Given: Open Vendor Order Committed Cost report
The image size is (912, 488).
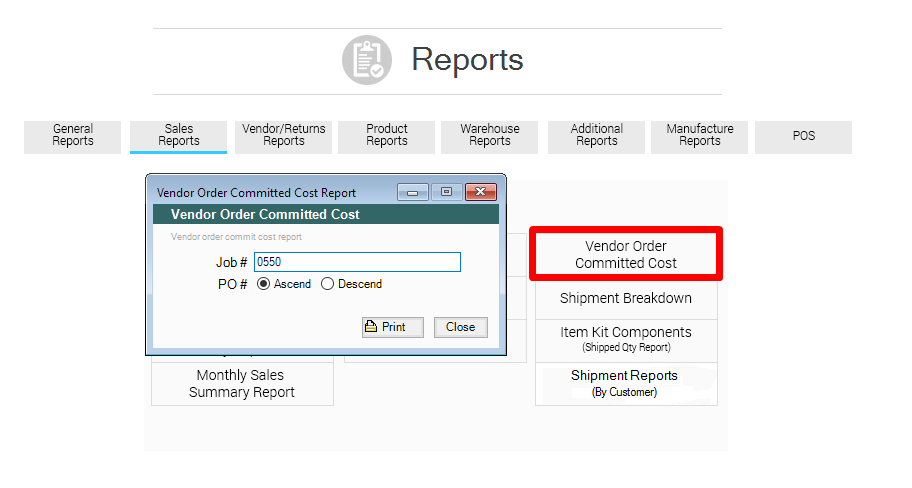Looking at the screenshot, I should tap(626, 255).
